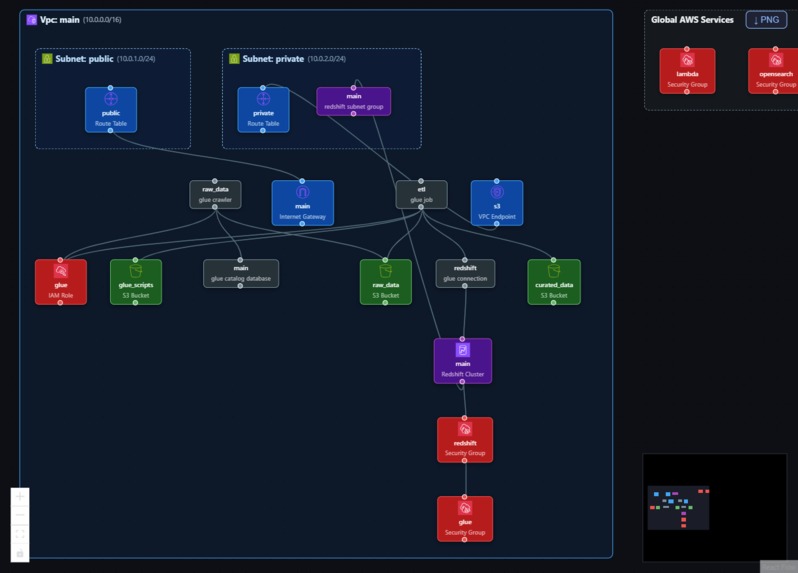
Task: Click the bottom connector handle of etl glue job
Action: [x=421, y=207]
